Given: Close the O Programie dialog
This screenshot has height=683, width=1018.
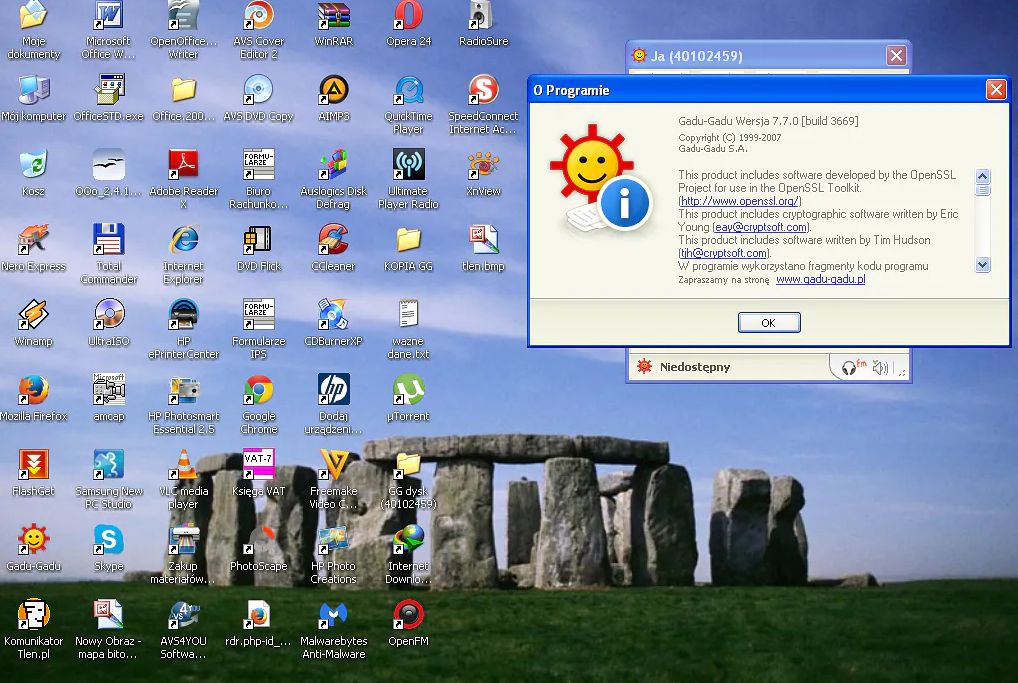Looking at the screenshot, I should pyautogui.click(x=996, y=90).
